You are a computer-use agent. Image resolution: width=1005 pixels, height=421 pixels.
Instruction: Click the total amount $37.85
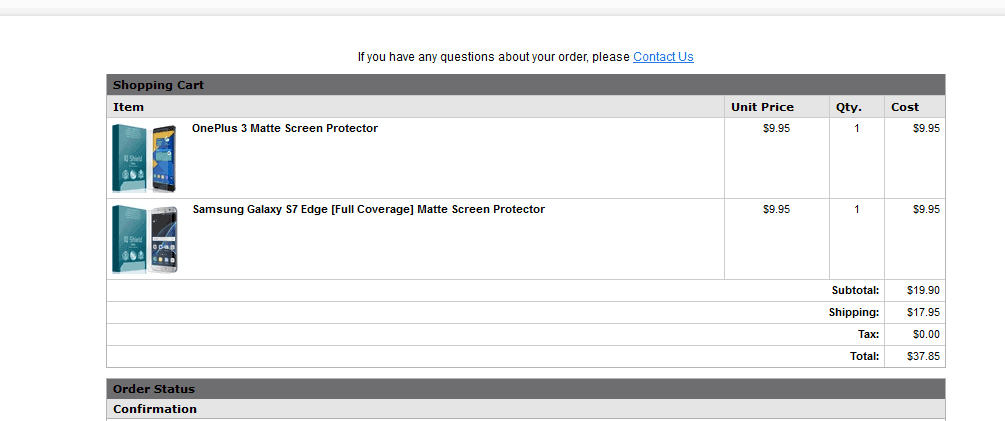(x=923, y=356)
